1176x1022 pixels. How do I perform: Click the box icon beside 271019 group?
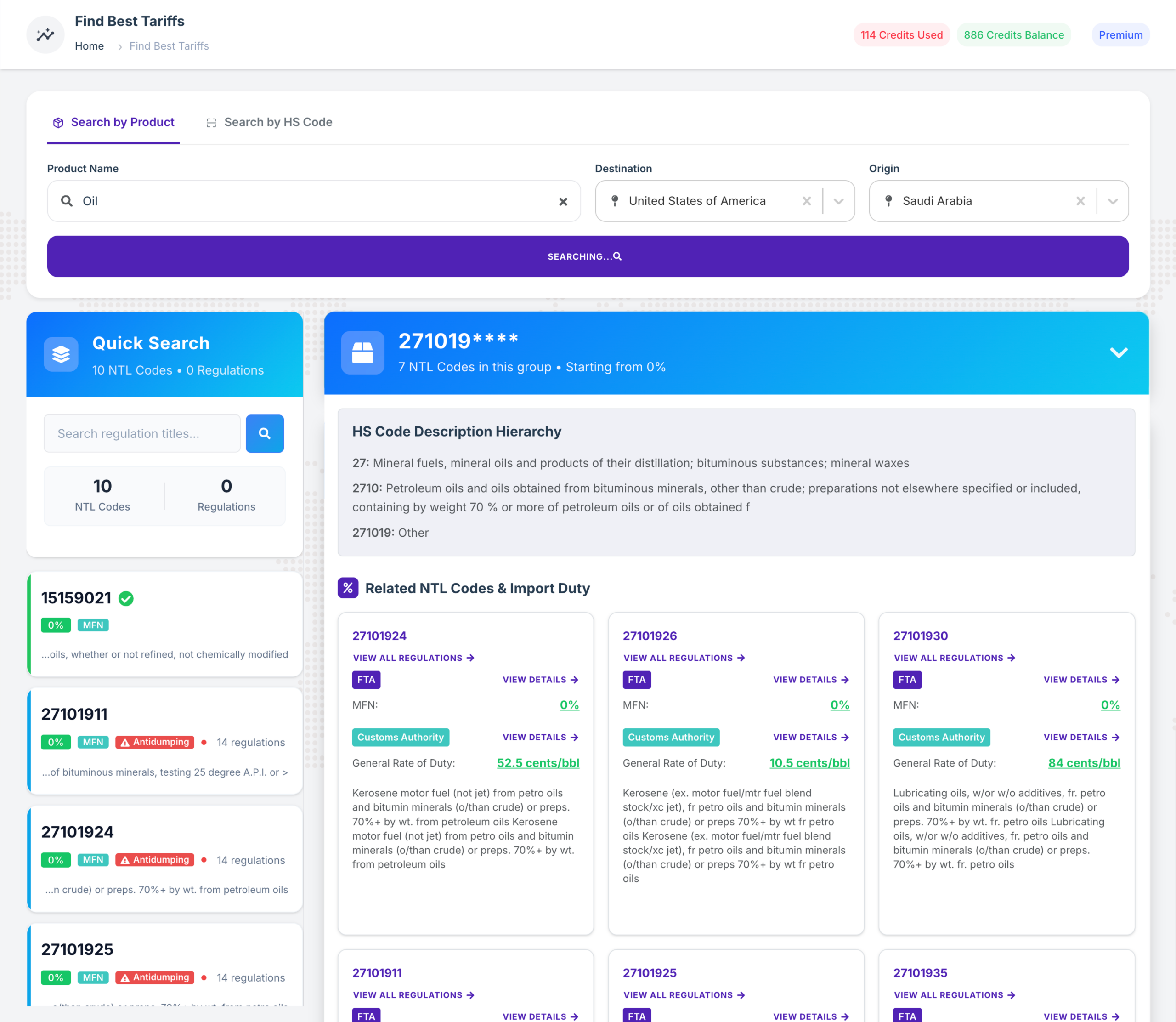(362, 352)
